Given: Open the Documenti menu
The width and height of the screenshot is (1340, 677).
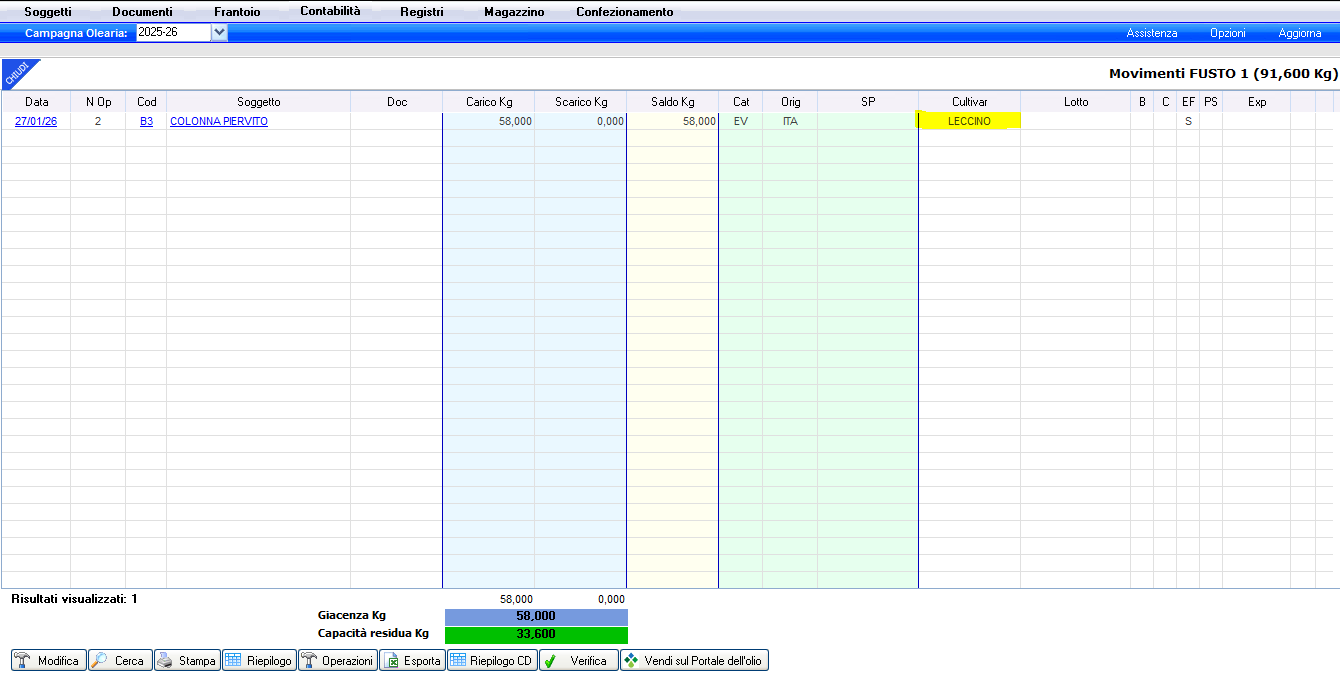Looking at the screenshot, I should click(142, 12).
